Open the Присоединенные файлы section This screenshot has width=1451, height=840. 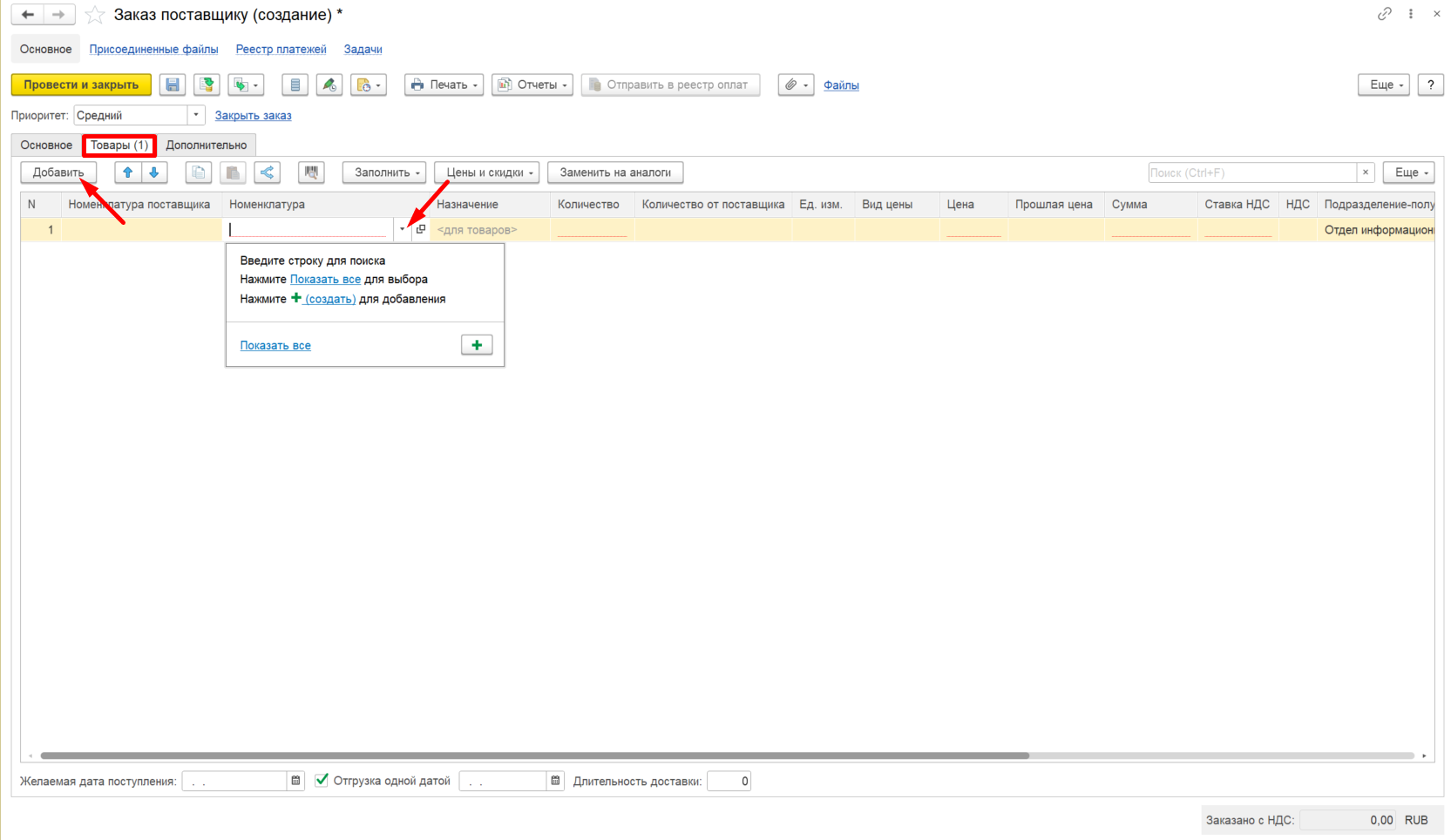coord(153,49)
